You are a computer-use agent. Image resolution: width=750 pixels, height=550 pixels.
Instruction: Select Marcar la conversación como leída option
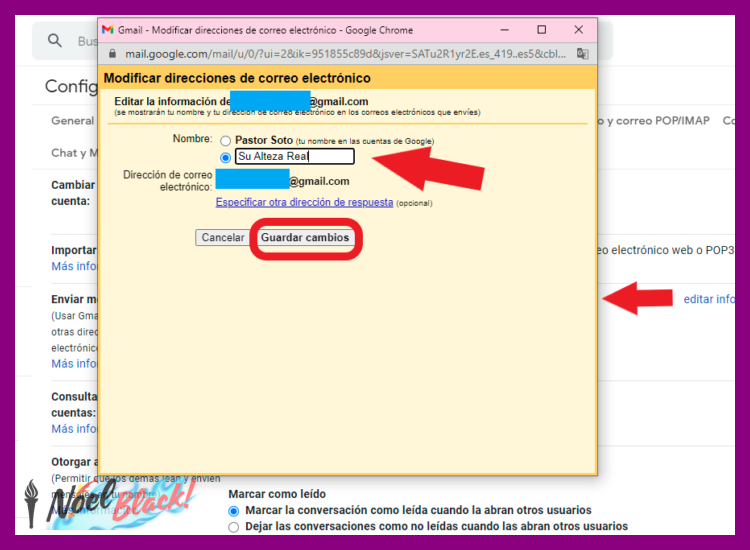tap(233, 511)
